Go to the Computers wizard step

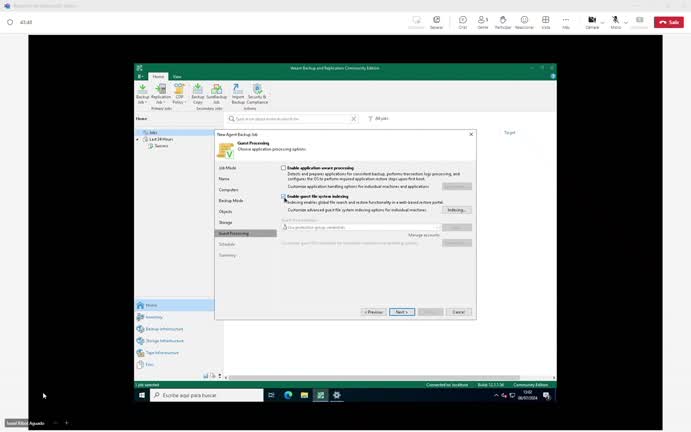tap(228, 190)
